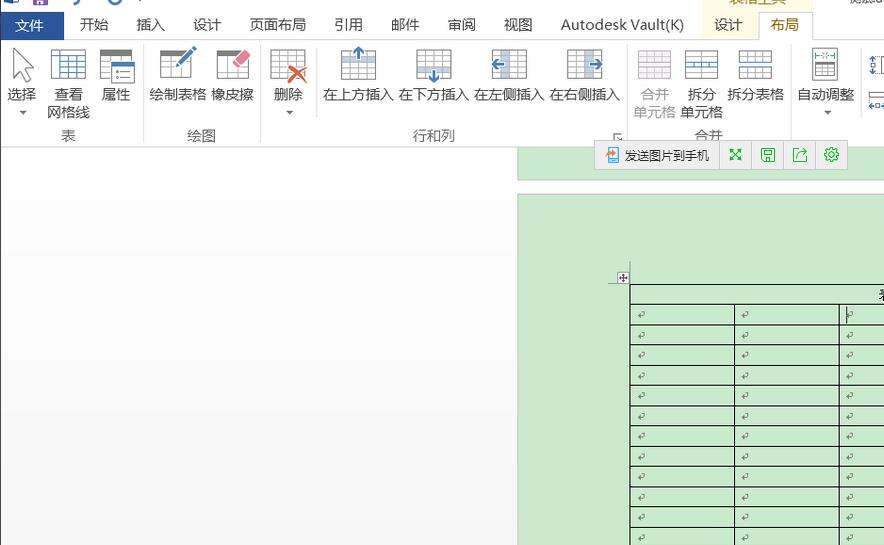
Task: Click the green save icon in floating toolbar
Action: coord(767,155)
